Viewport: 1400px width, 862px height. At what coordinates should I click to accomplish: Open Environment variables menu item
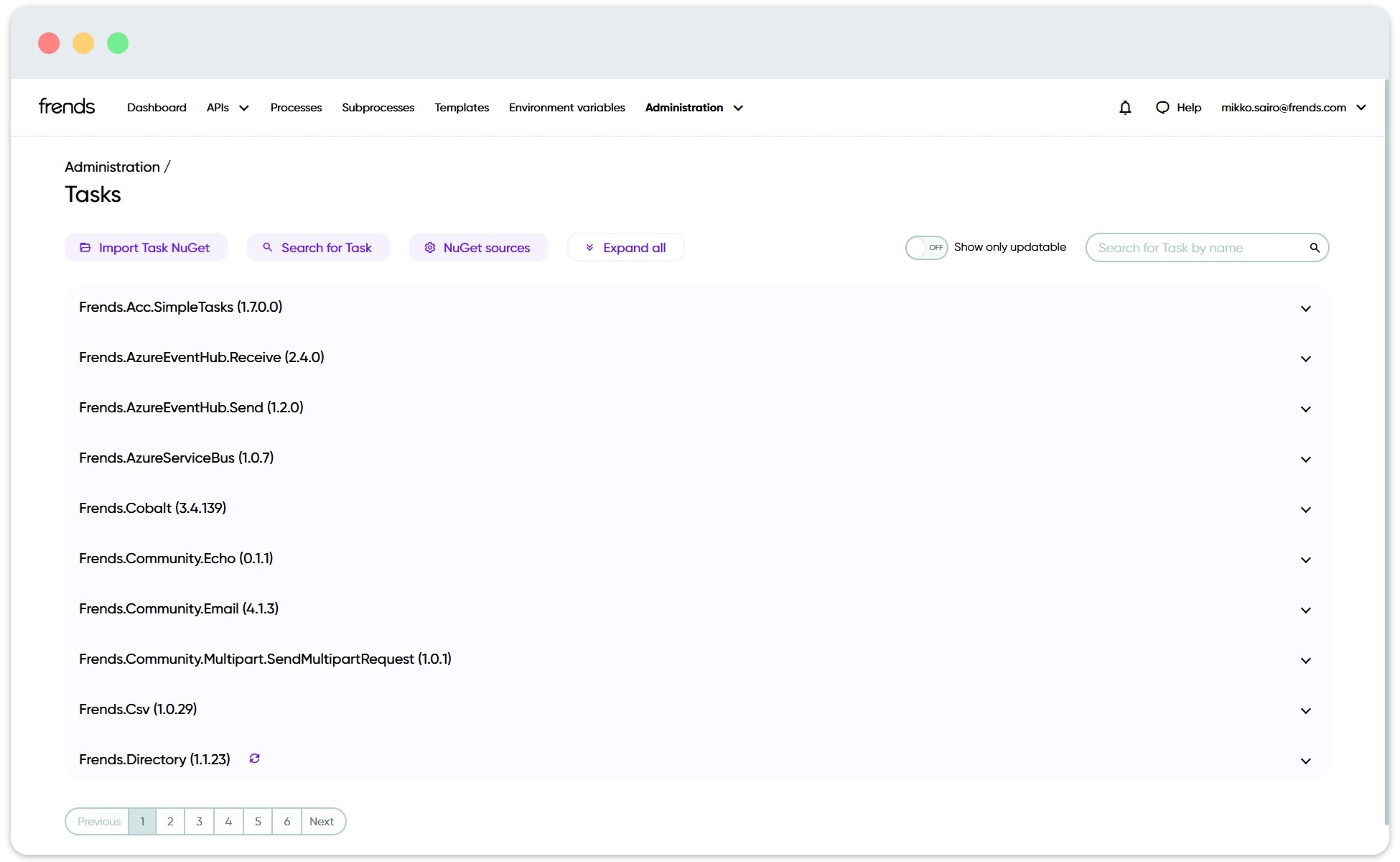point(566,108)
